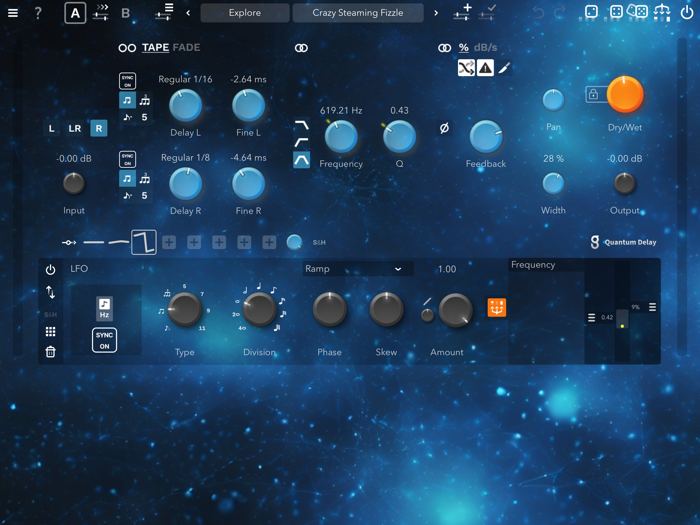Click the S&H button beside modulator slots
This screenshot has height=525, width=700.
(319, 242)
